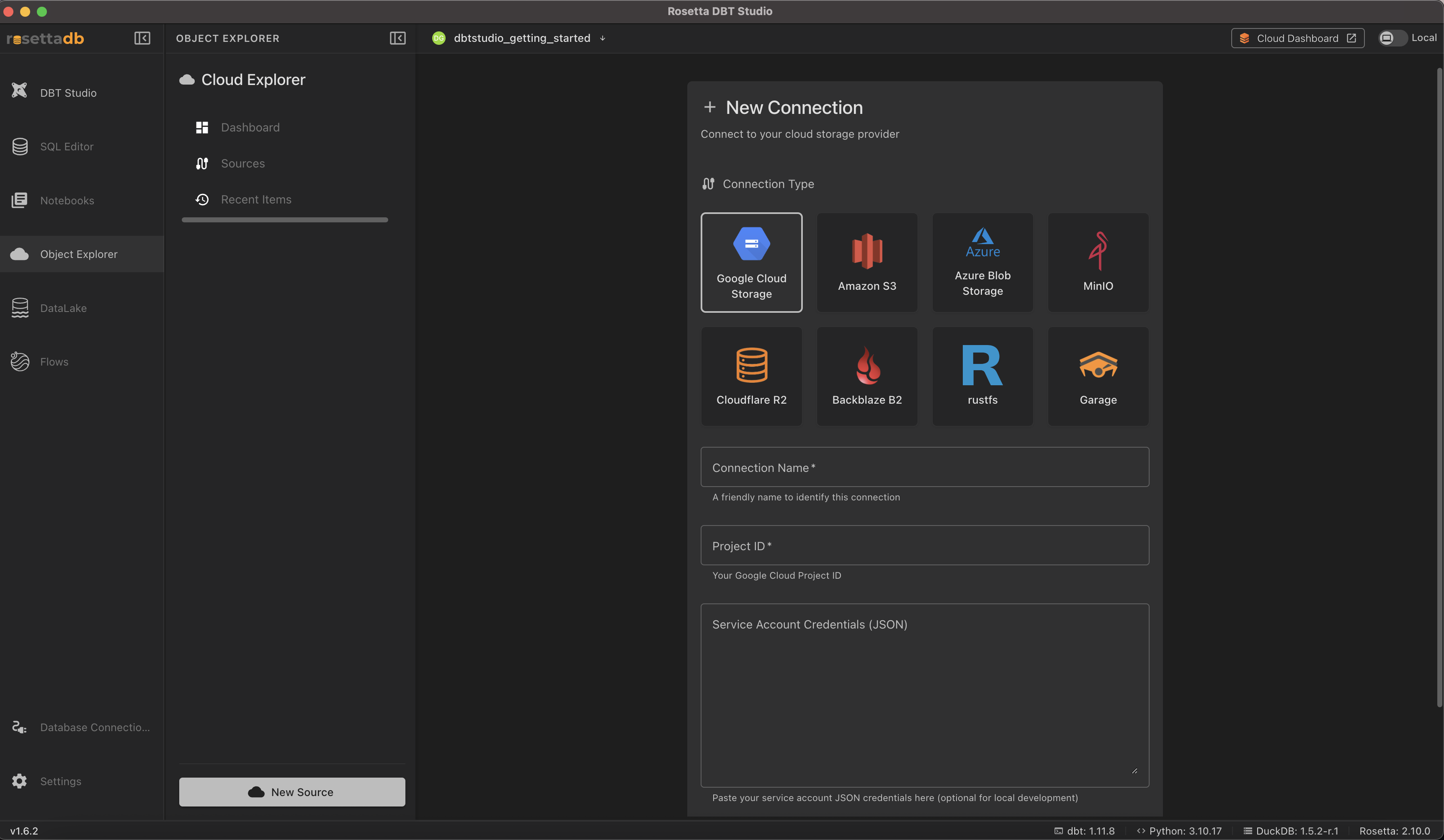The image size is (1444, 840).
Task: Go to the Notebooks section
Action: 82,201
